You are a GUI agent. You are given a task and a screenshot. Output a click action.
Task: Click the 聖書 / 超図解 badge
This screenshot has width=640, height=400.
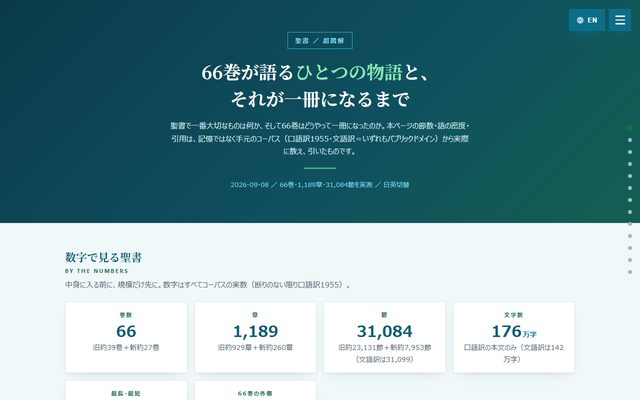coord(320,41)
